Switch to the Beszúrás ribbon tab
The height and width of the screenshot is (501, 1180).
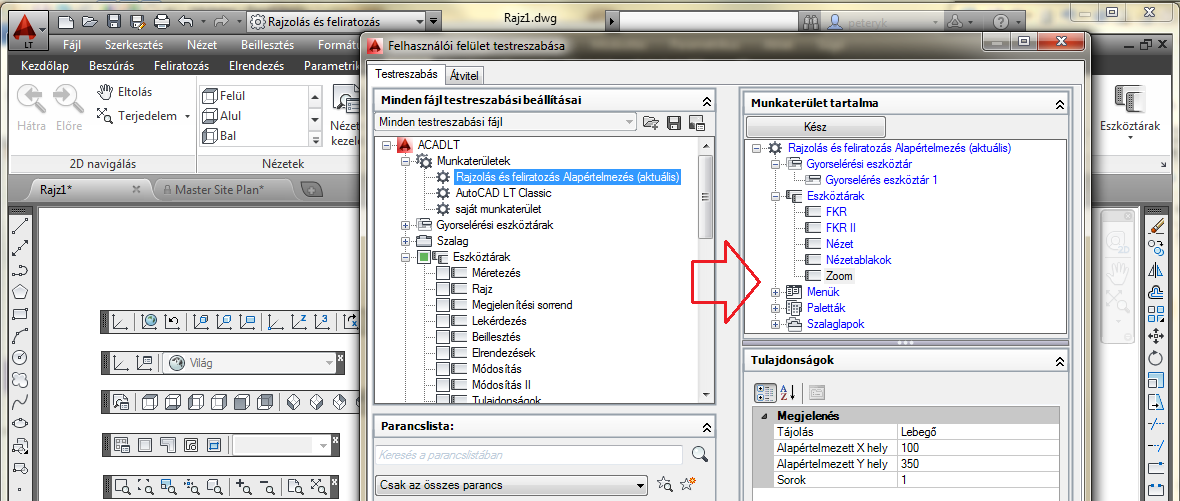(111, 66)
